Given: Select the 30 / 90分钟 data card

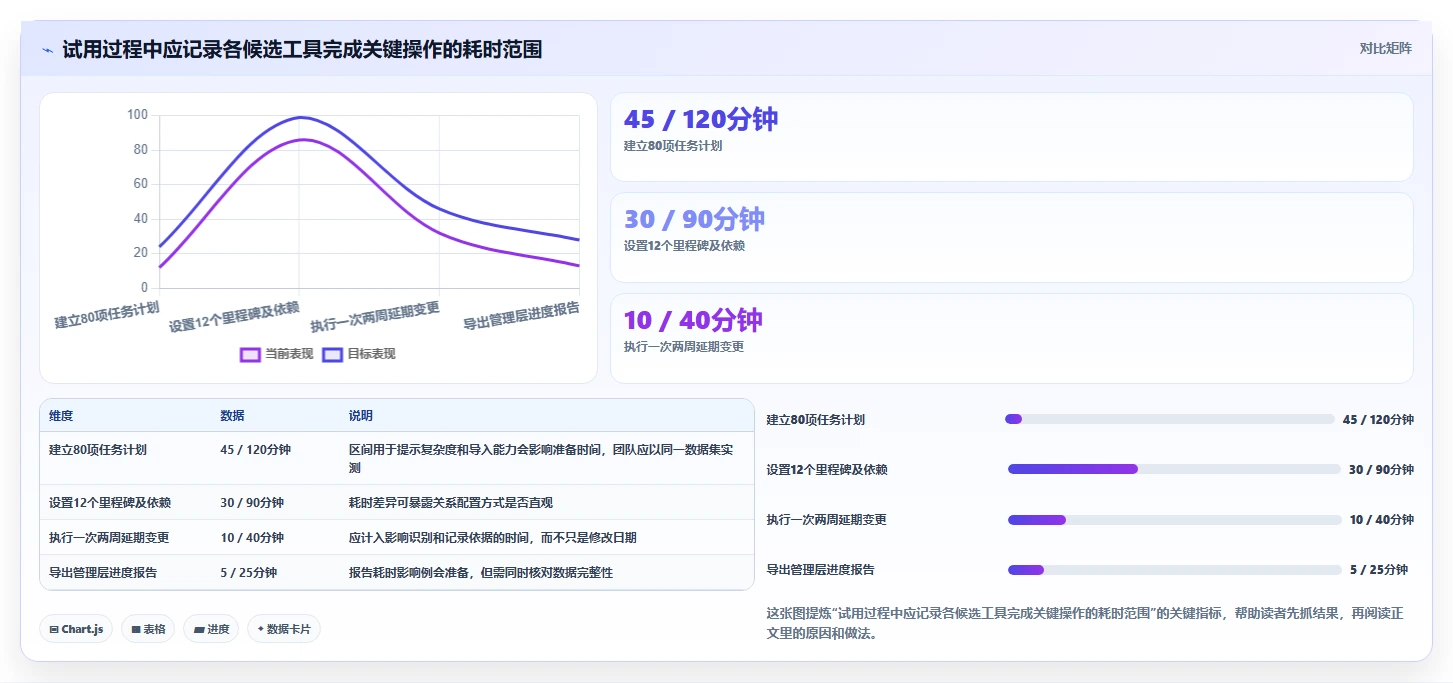Looking at the screenshot, I should [1011, 237].
